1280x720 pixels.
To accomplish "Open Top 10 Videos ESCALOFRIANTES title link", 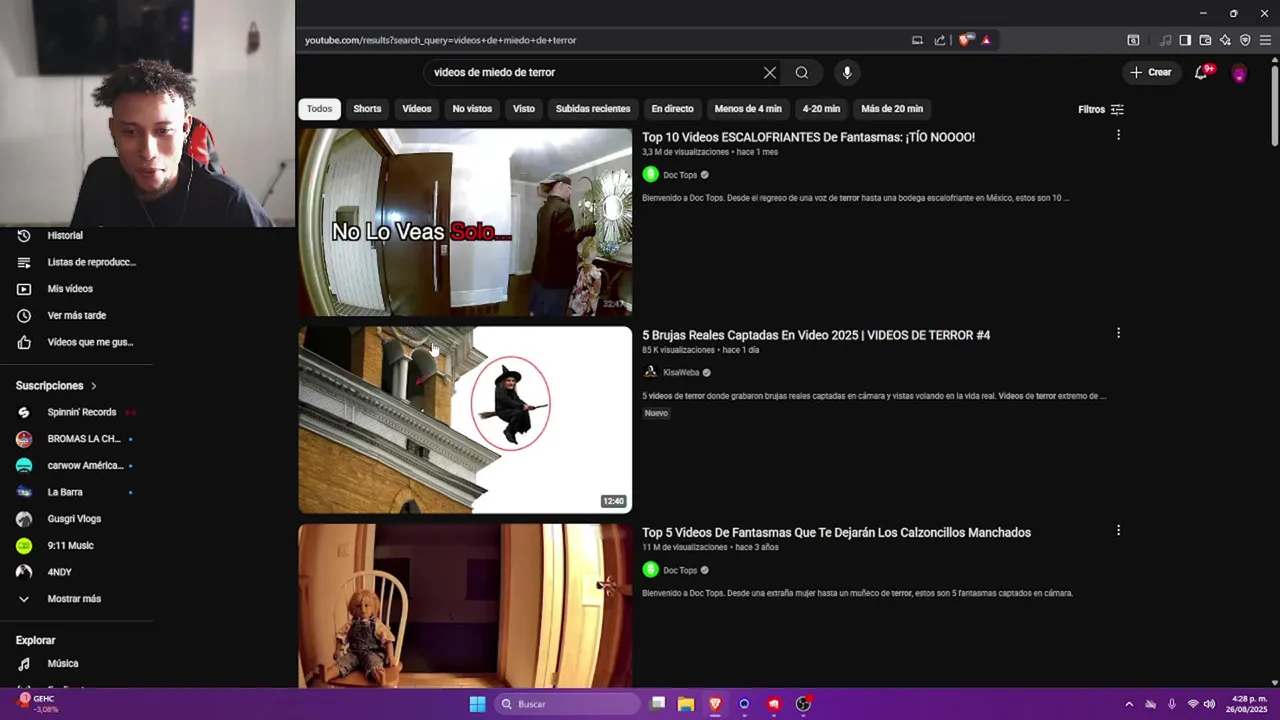I will [808, 137].
